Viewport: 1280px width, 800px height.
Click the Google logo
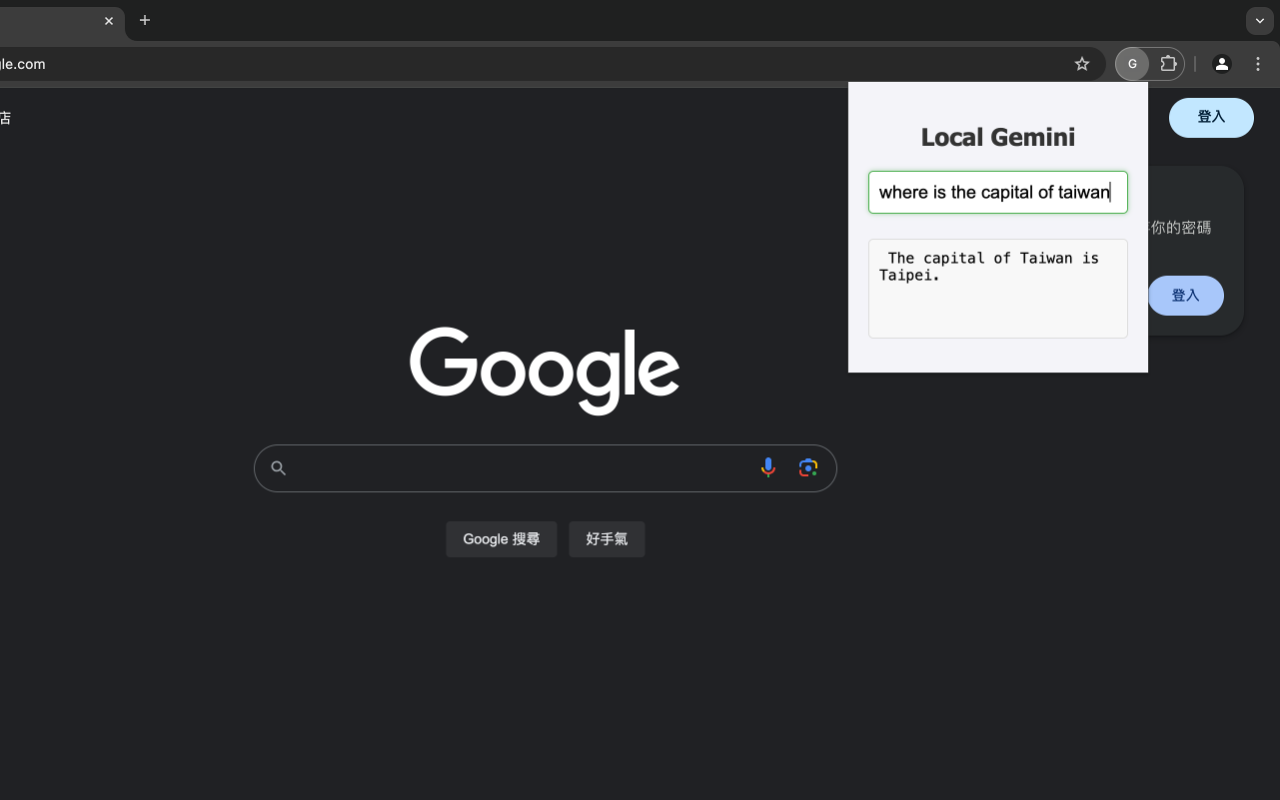tap(545, 371)
